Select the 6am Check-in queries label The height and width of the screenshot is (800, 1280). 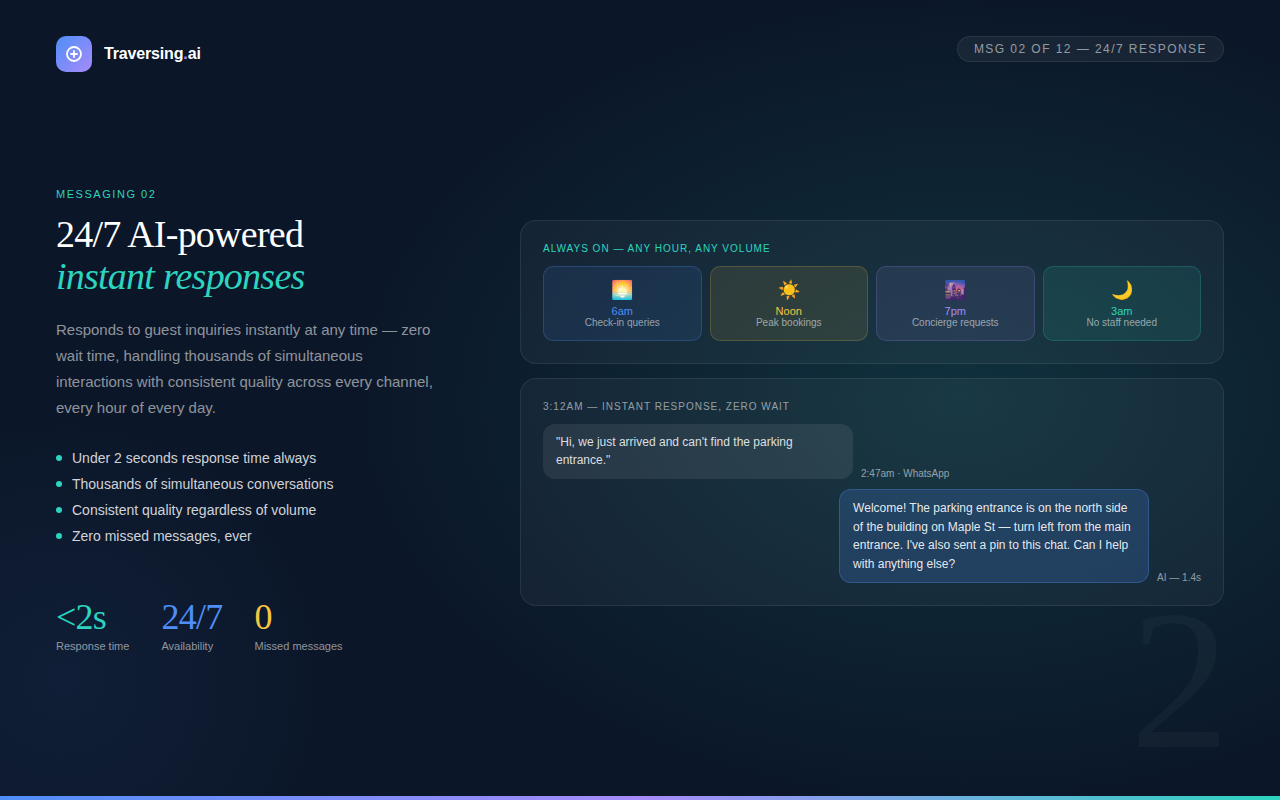coord(622,317)
